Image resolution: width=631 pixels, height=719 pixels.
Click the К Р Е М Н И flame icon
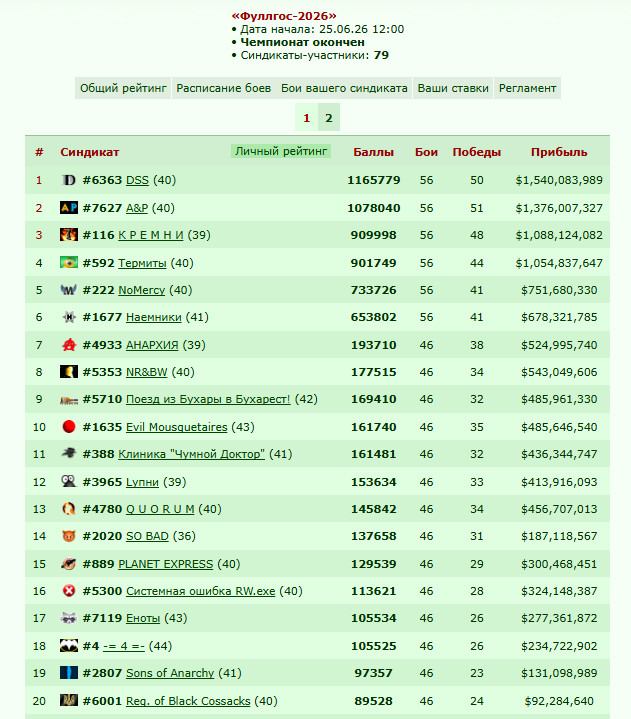tap(69, 235)
